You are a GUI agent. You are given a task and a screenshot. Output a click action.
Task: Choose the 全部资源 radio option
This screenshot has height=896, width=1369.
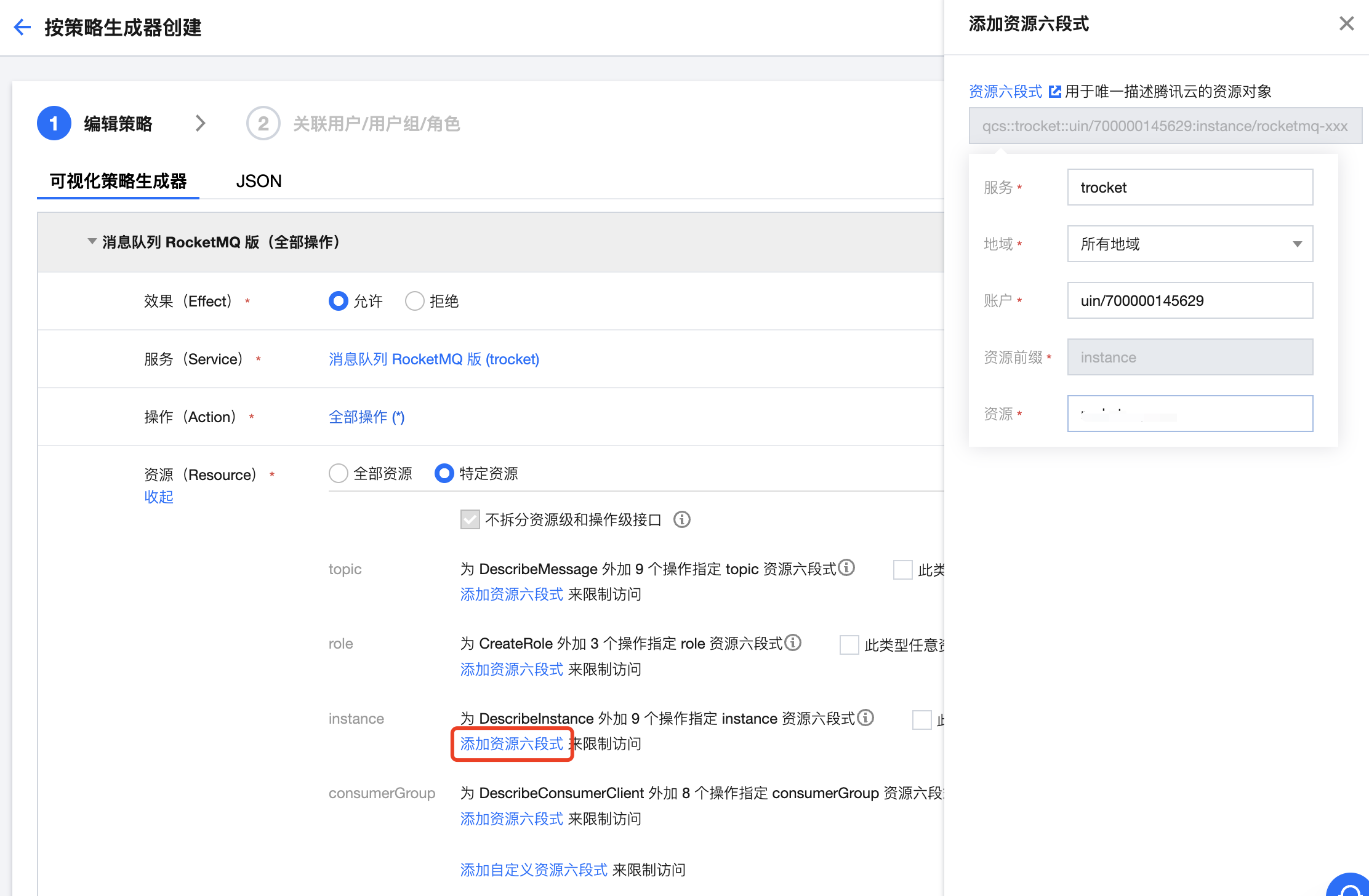[339, 473]
